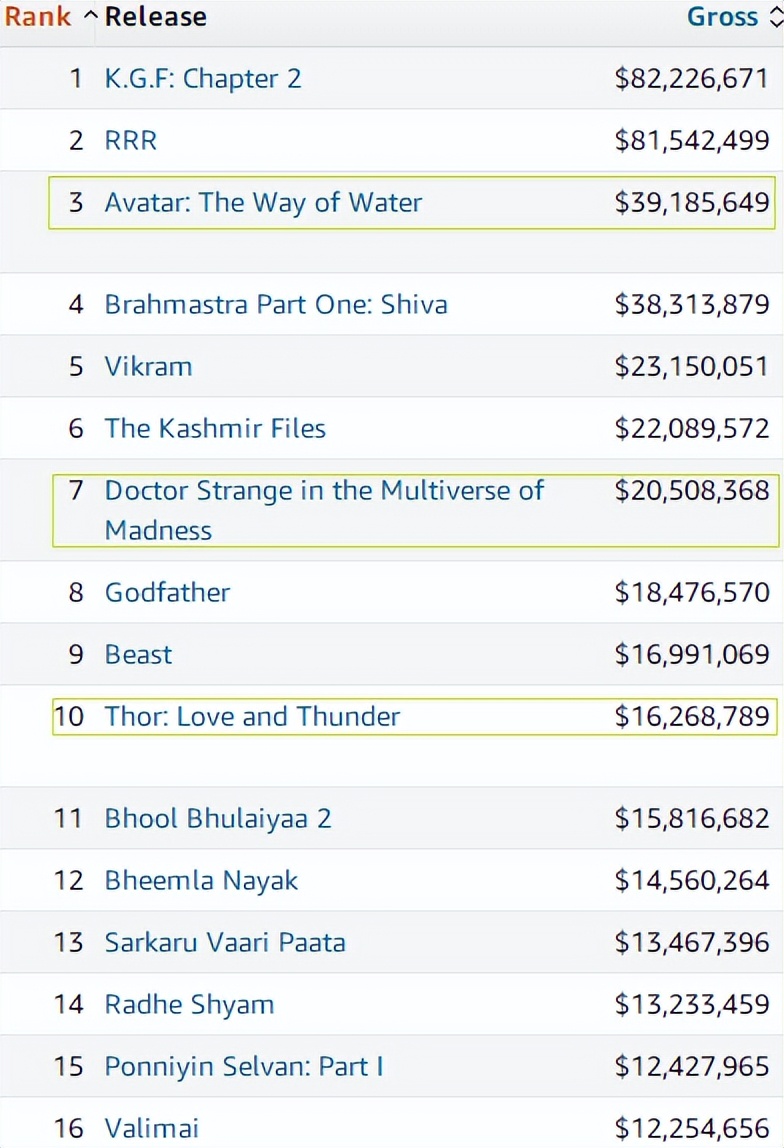The width and height of the screenshot is (784, 1148).
Task: Open the Bhool Bhulaiyaa 2 link
Action: point(217,818)
